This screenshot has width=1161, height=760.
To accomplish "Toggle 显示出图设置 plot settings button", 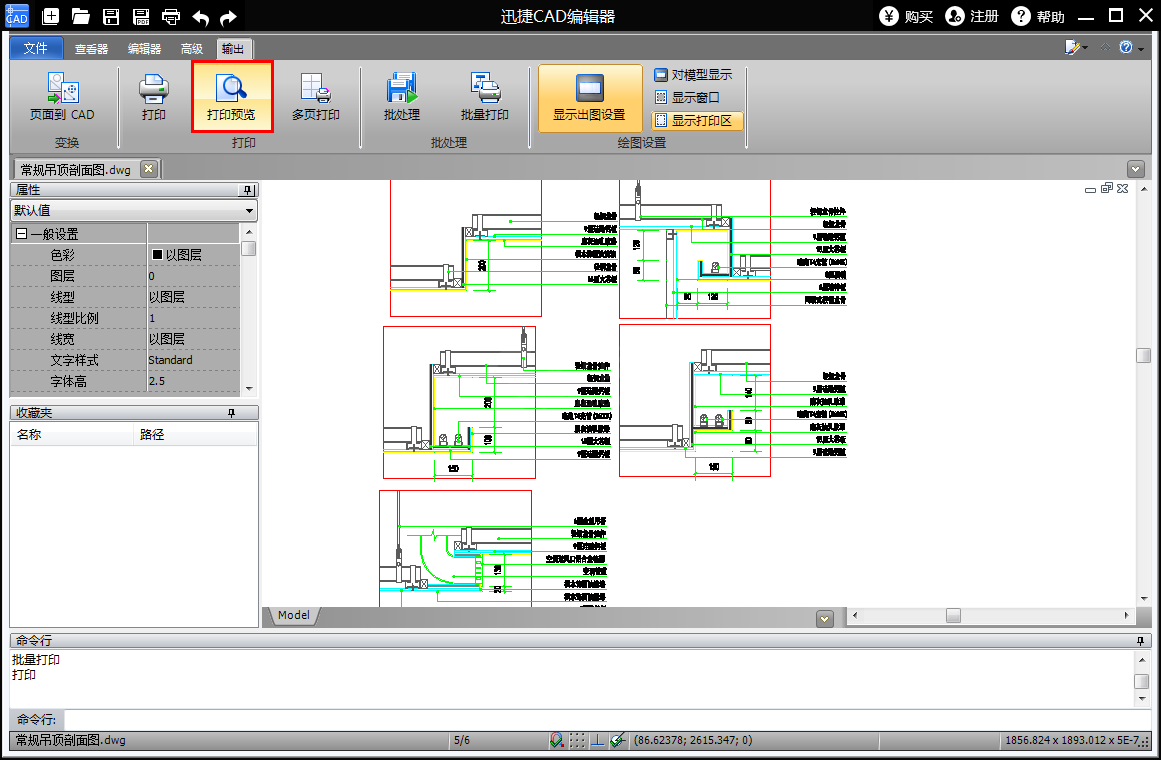I will 590,98.
